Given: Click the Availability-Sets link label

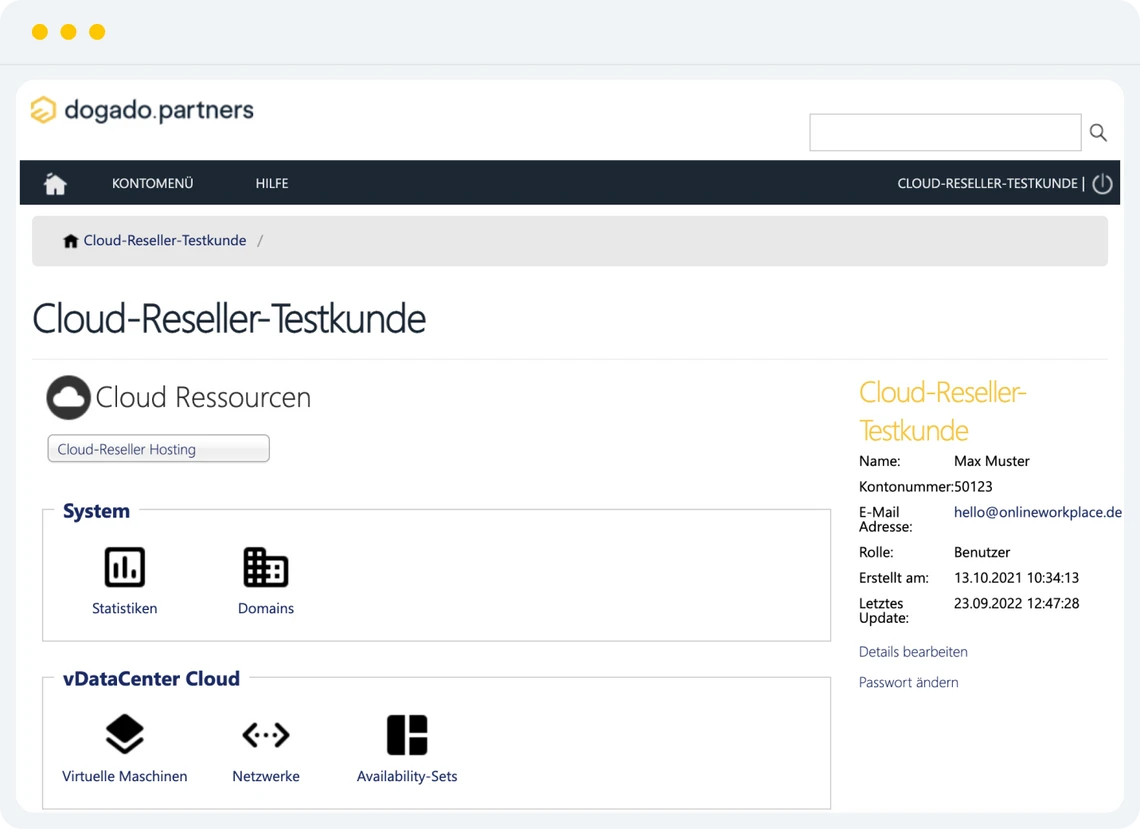Looking at the screenshot, I should 407,777.
